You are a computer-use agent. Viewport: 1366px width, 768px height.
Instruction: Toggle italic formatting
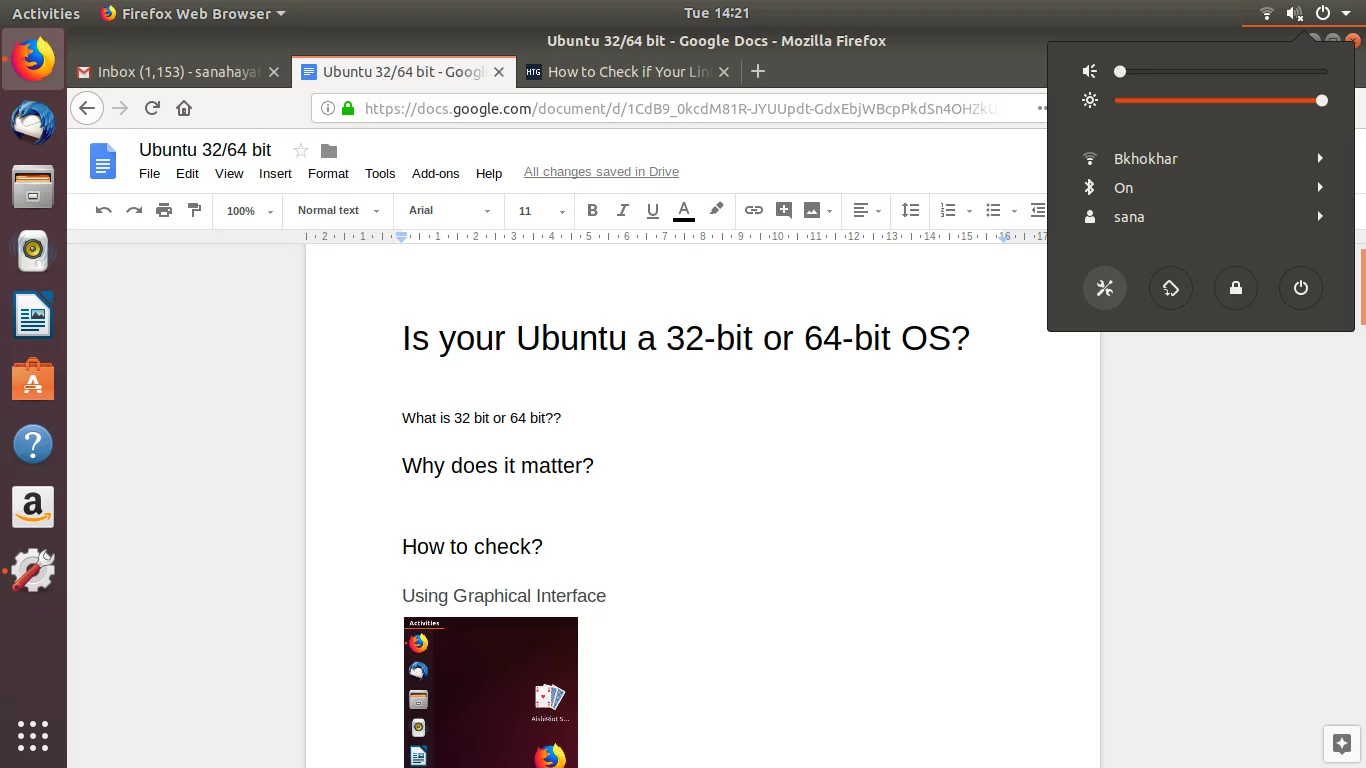point(622,210)
